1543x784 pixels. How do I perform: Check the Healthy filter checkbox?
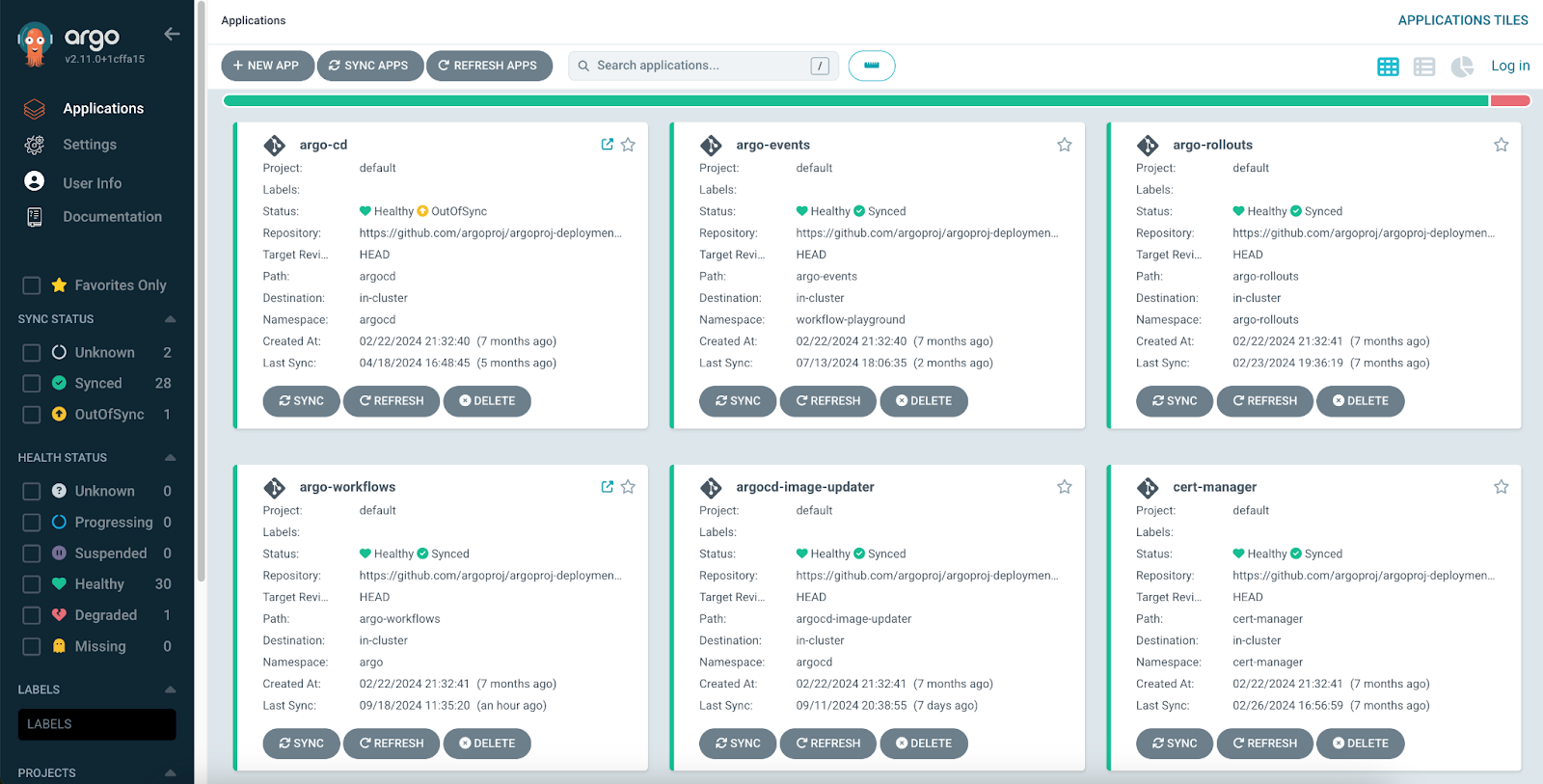(x=32, y=584)
